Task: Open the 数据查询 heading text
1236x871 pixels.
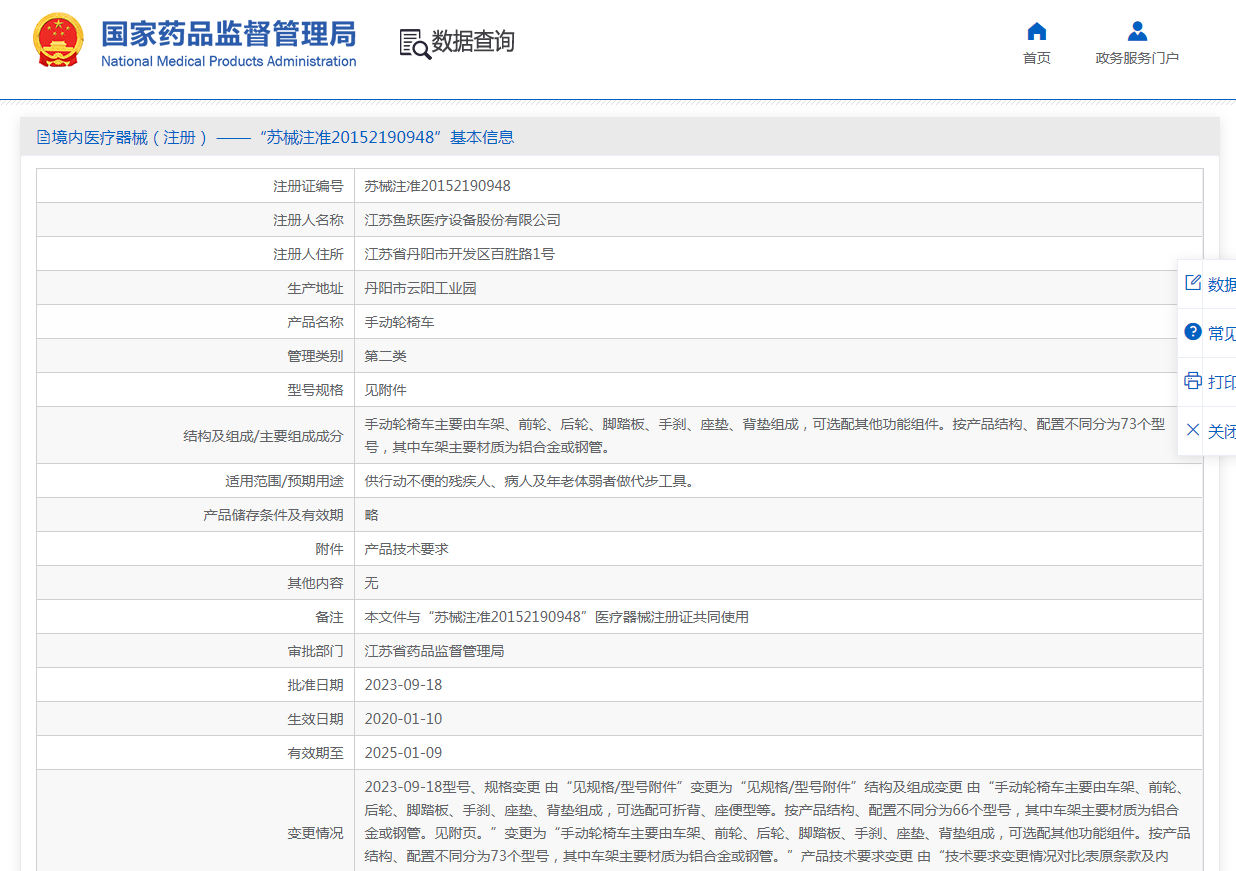Action: 473,42
